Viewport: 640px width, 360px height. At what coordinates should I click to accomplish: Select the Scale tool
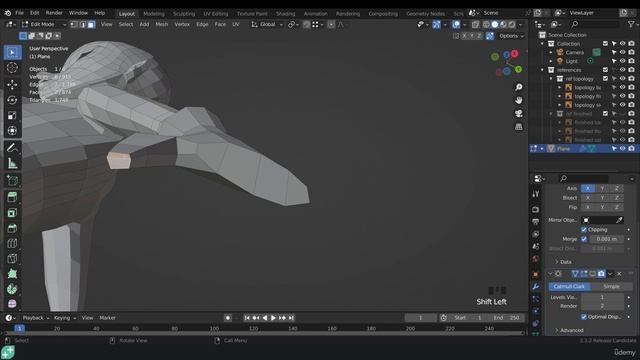[12, 116]
